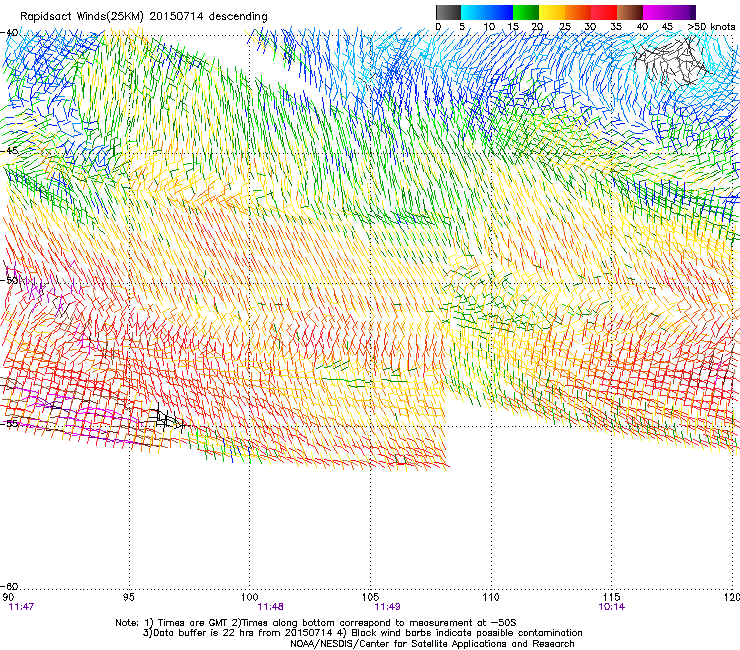Click the cyan 5-10 knots legend swatch
This screenshot has width=740, height=650.
pyautogui.click(x=474, y=12)
